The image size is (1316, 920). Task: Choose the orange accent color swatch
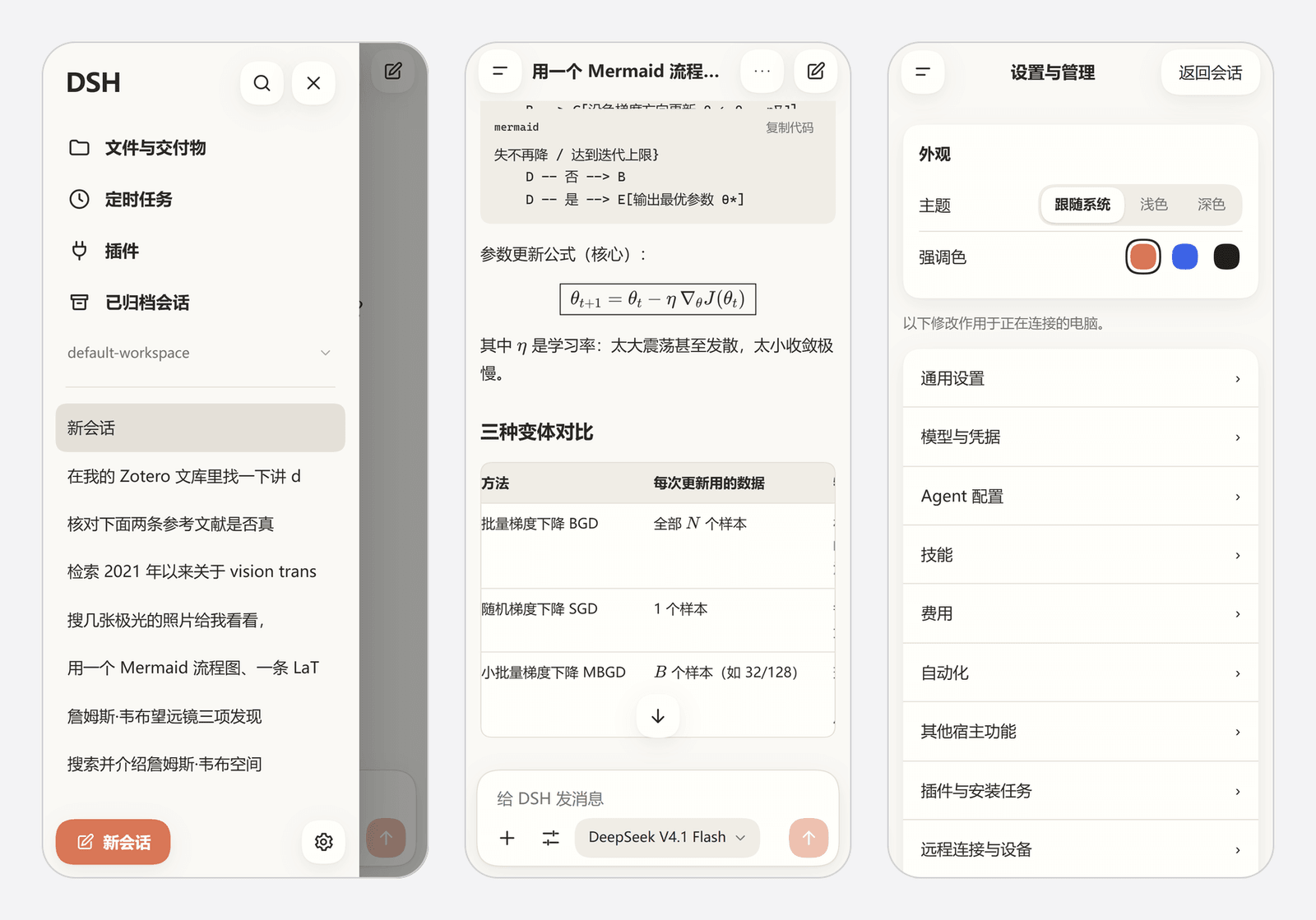click(1143, 257)
